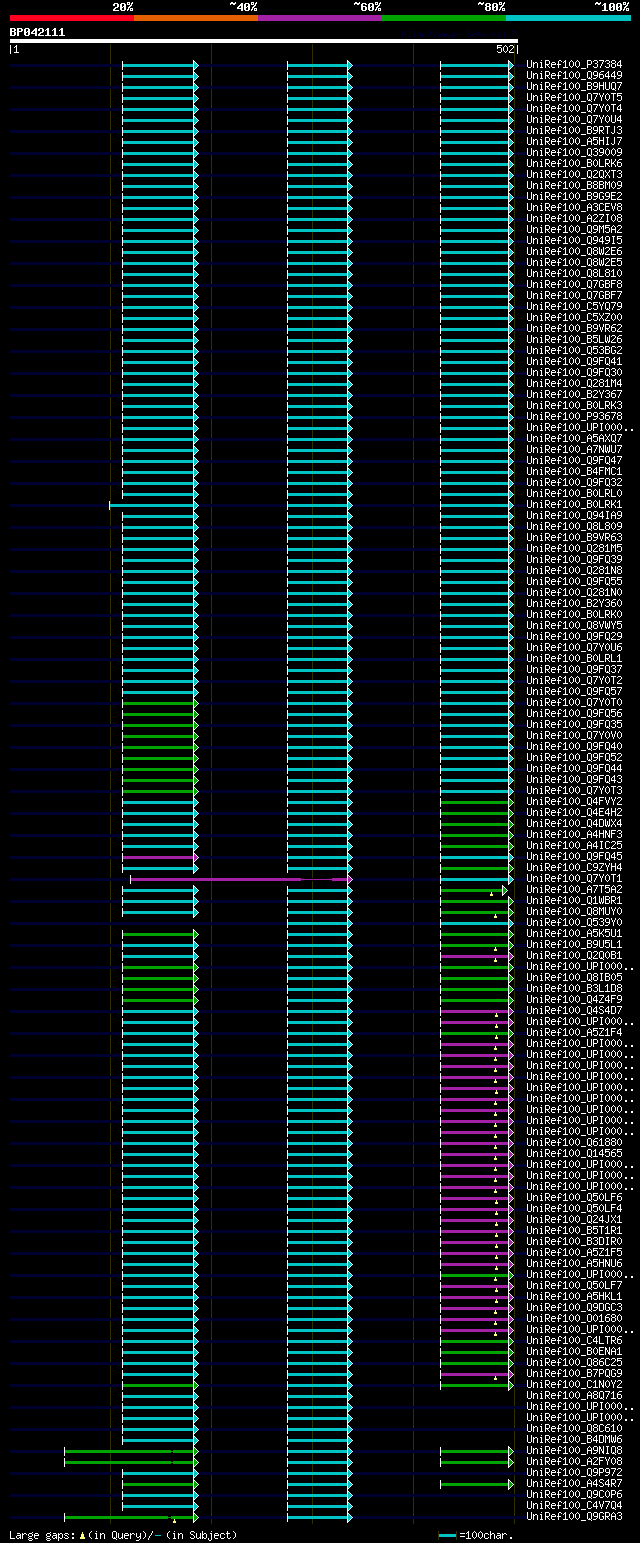
Task: Click the UniRef100_A8Q716 label
Action: tap(574, 1395)
